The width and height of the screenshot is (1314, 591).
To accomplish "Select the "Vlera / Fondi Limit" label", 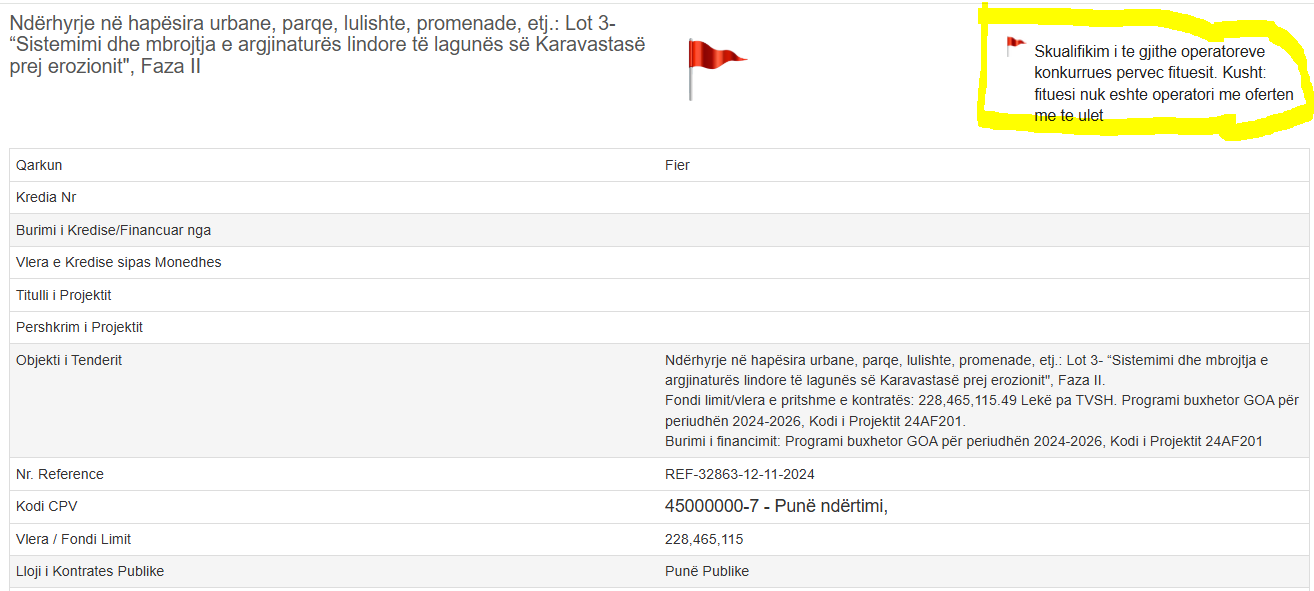I will click(73, 539).
